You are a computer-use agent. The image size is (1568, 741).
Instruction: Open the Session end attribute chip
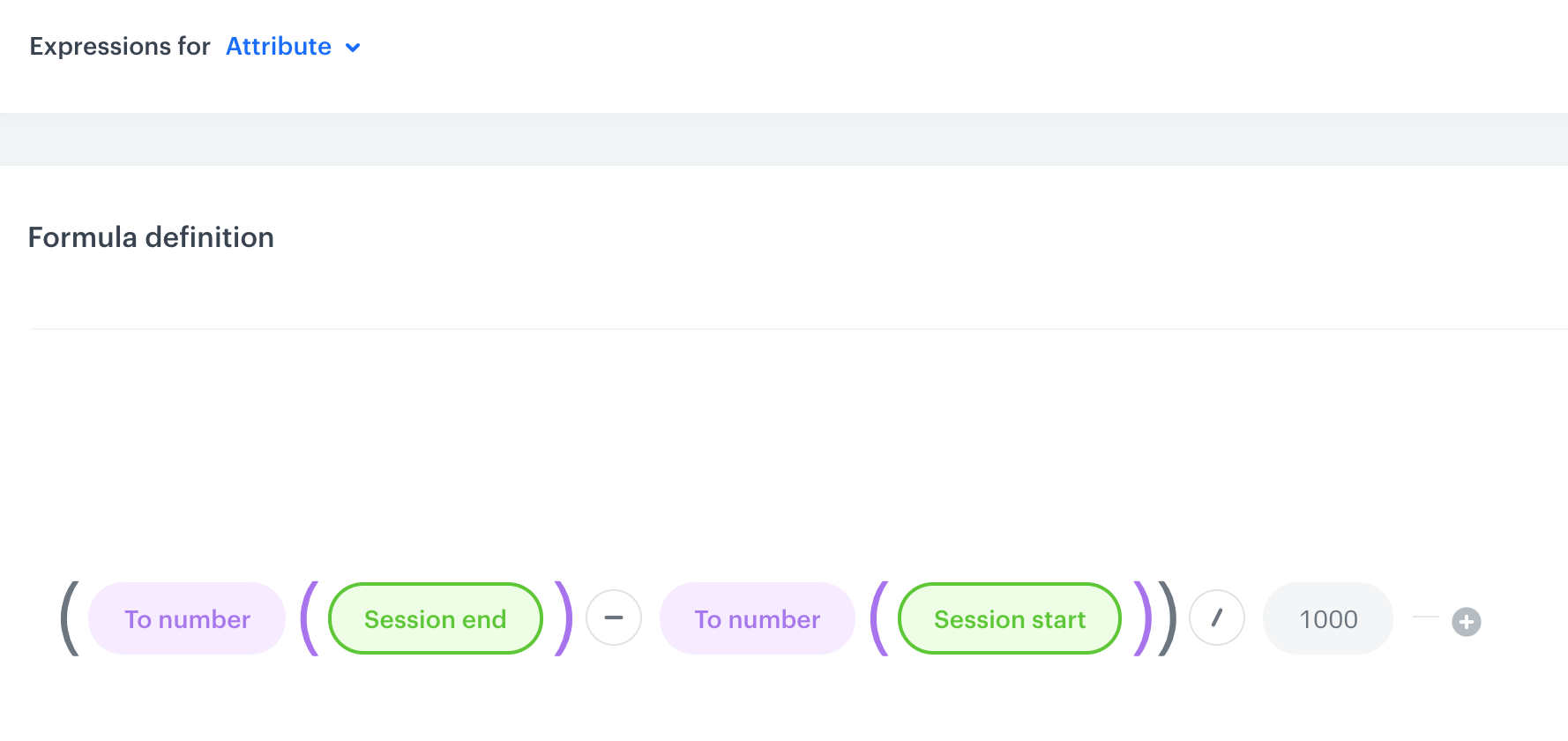[435, 618]
